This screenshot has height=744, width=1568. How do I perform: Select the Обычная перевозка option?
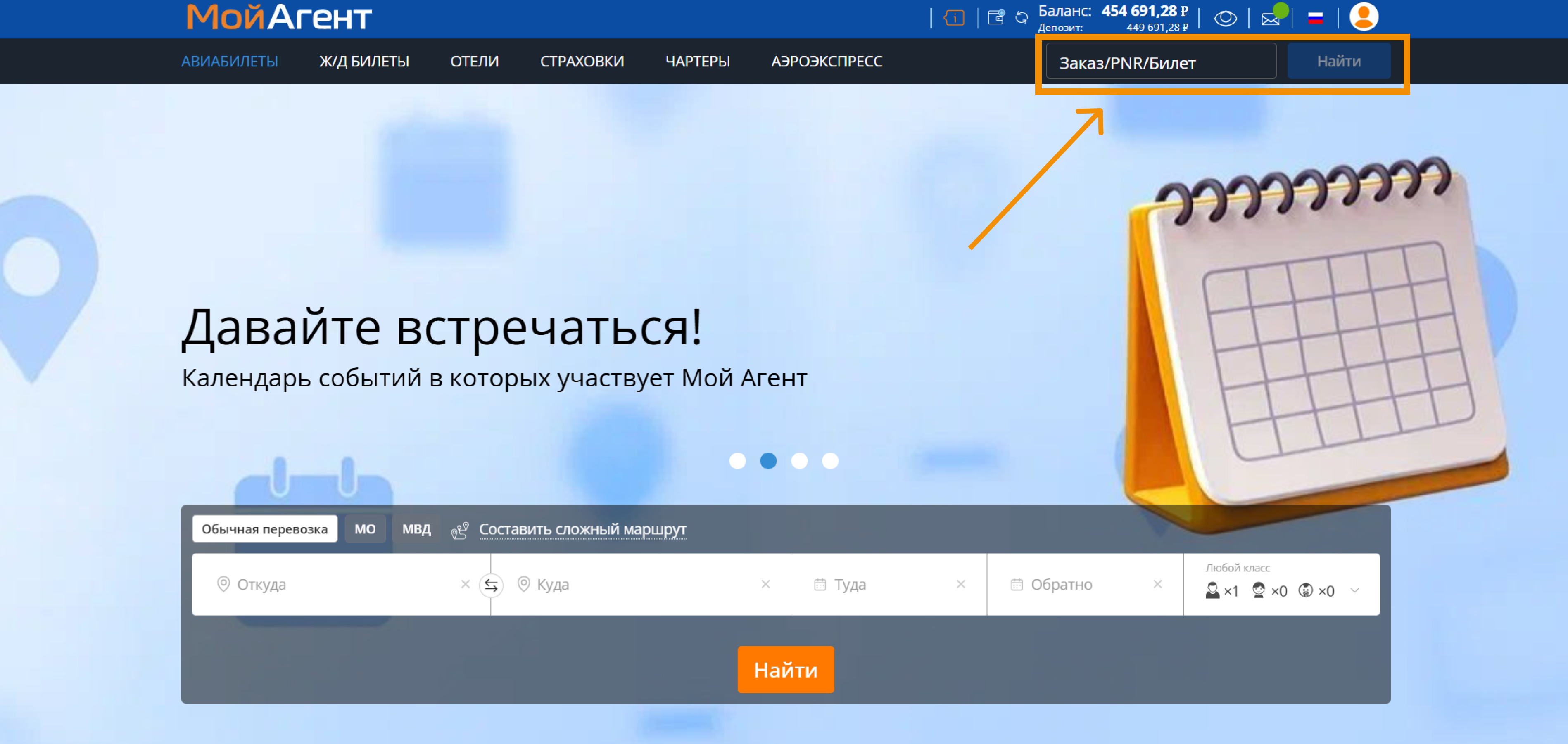265,528
